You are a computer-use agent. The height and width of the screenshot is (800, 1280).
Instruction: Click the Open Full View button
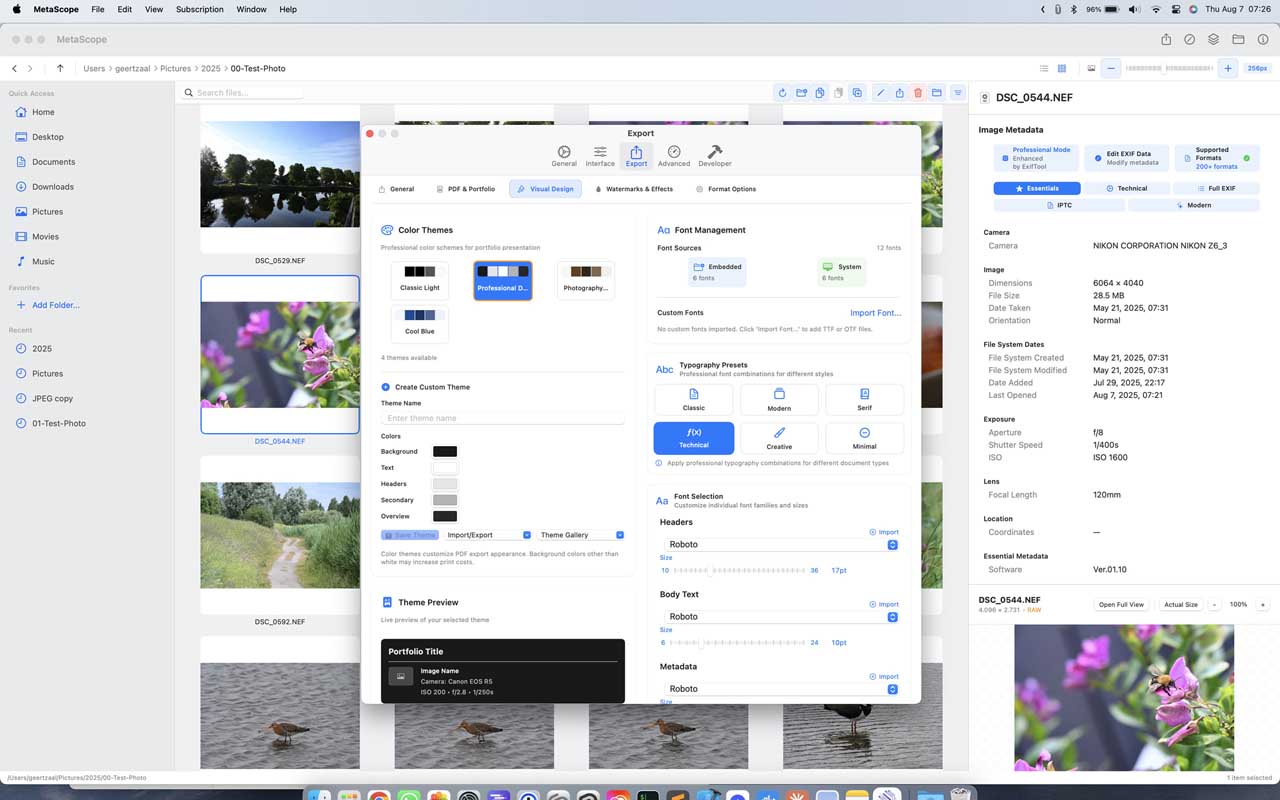1121,605
